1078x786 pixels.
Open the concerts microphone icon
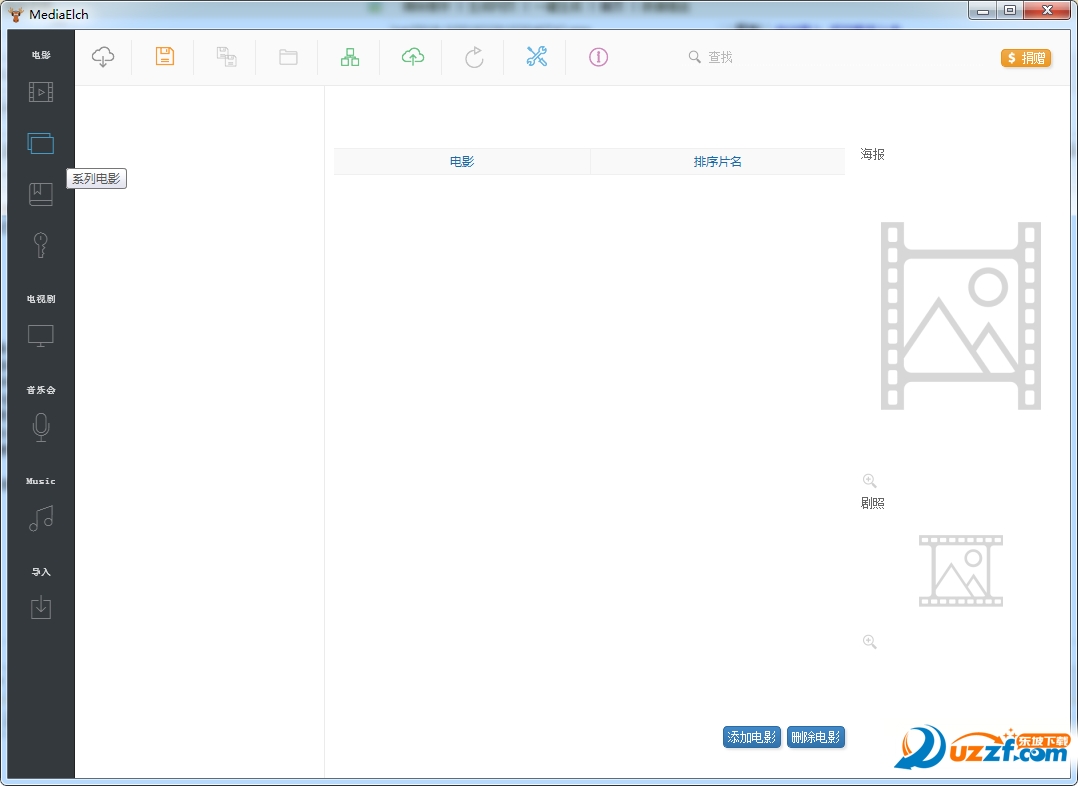point(41,427)
